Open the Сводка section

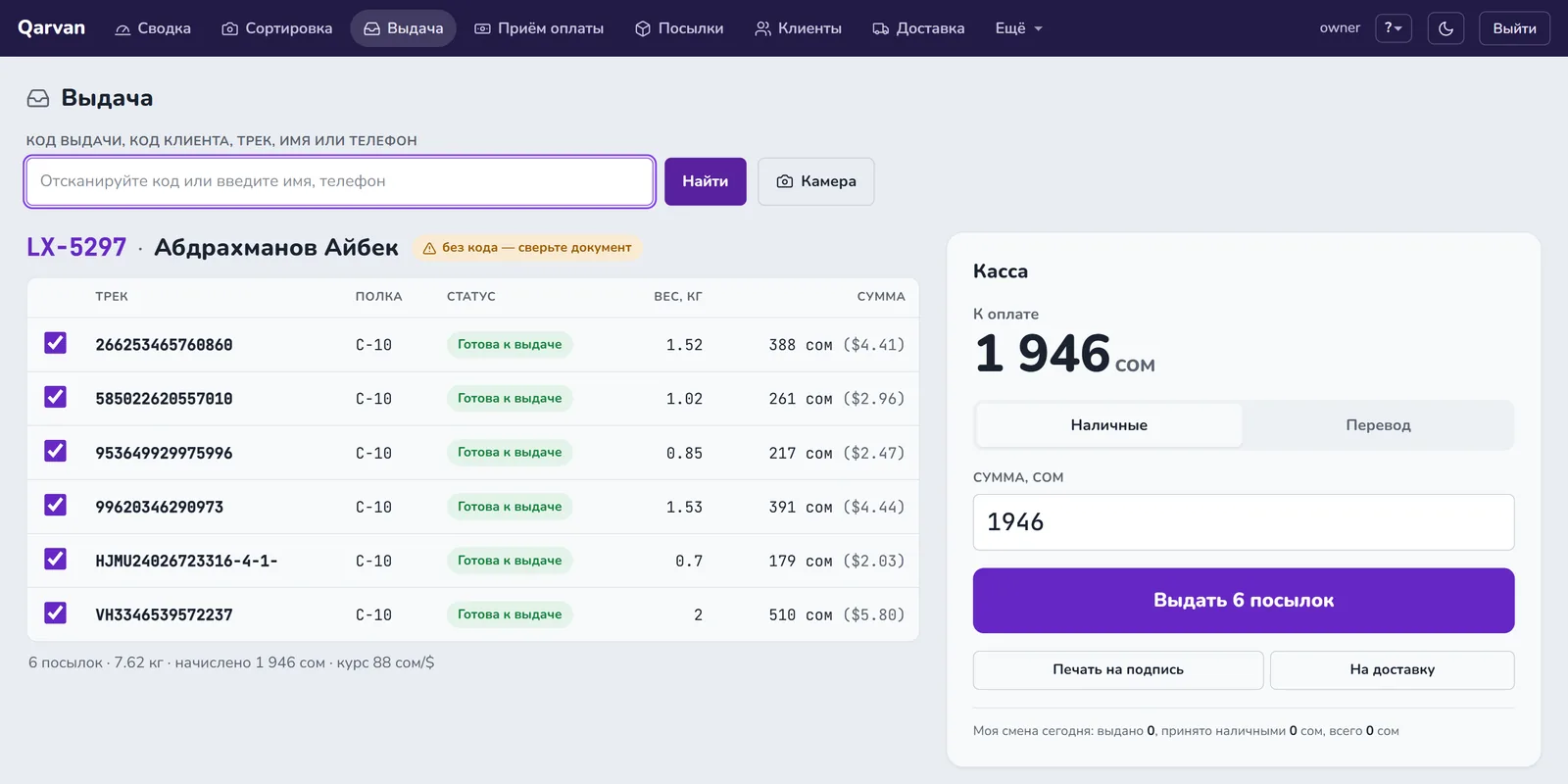click(x=153, y=28)
